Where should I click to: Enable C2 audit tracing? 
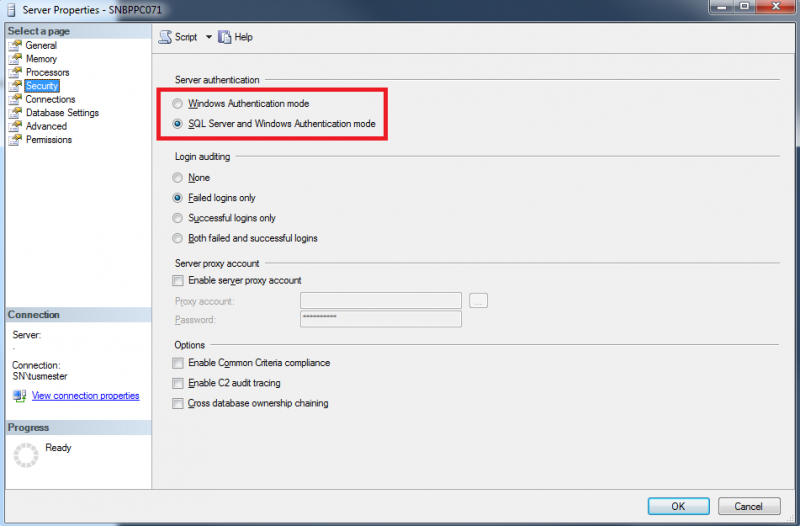point(178,383)
